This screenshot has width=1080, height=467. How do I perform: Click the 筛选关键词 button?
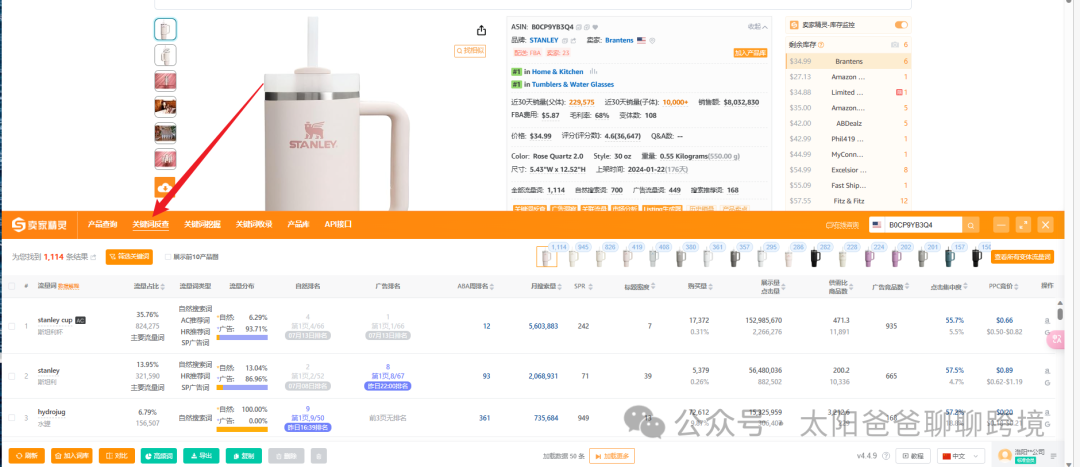coord(129,257)
